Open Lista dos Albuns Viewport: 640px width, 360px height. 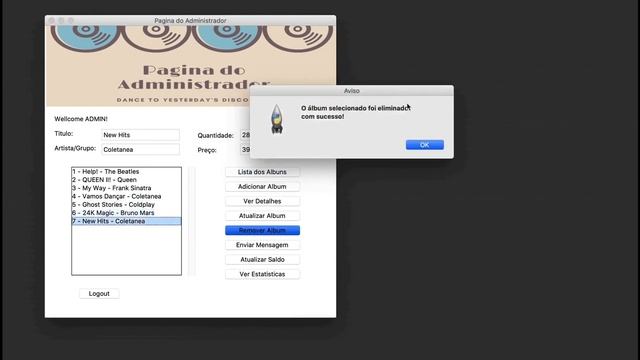pos(262,172)
